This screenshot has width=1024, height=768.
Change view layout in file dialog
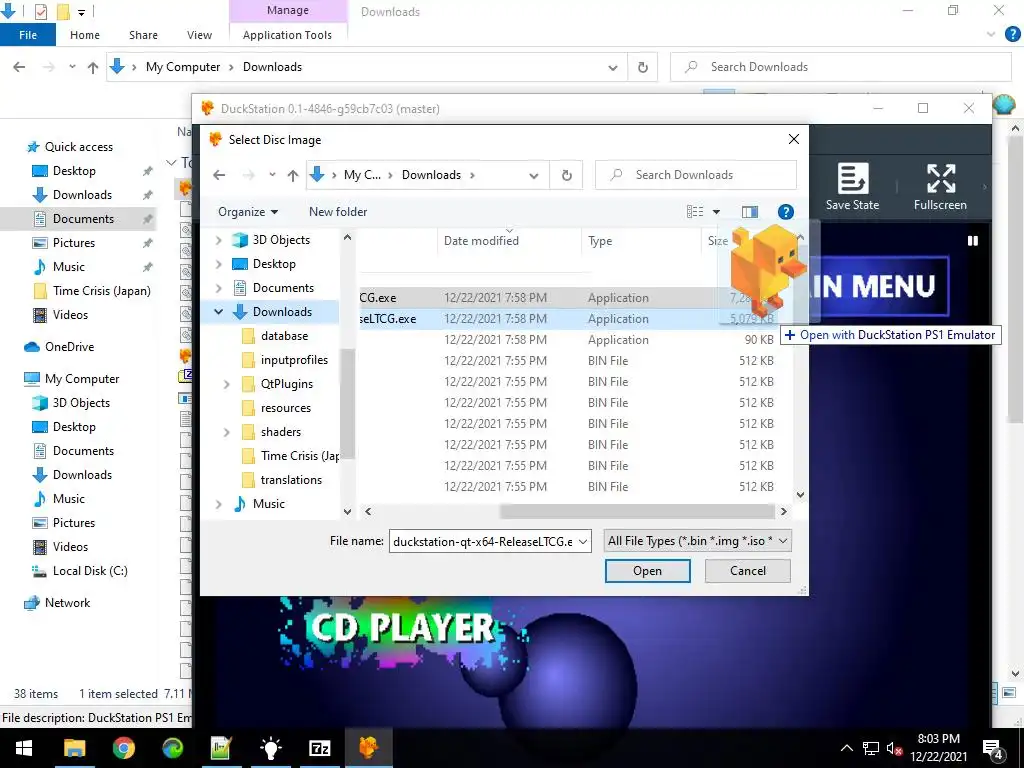695,212
